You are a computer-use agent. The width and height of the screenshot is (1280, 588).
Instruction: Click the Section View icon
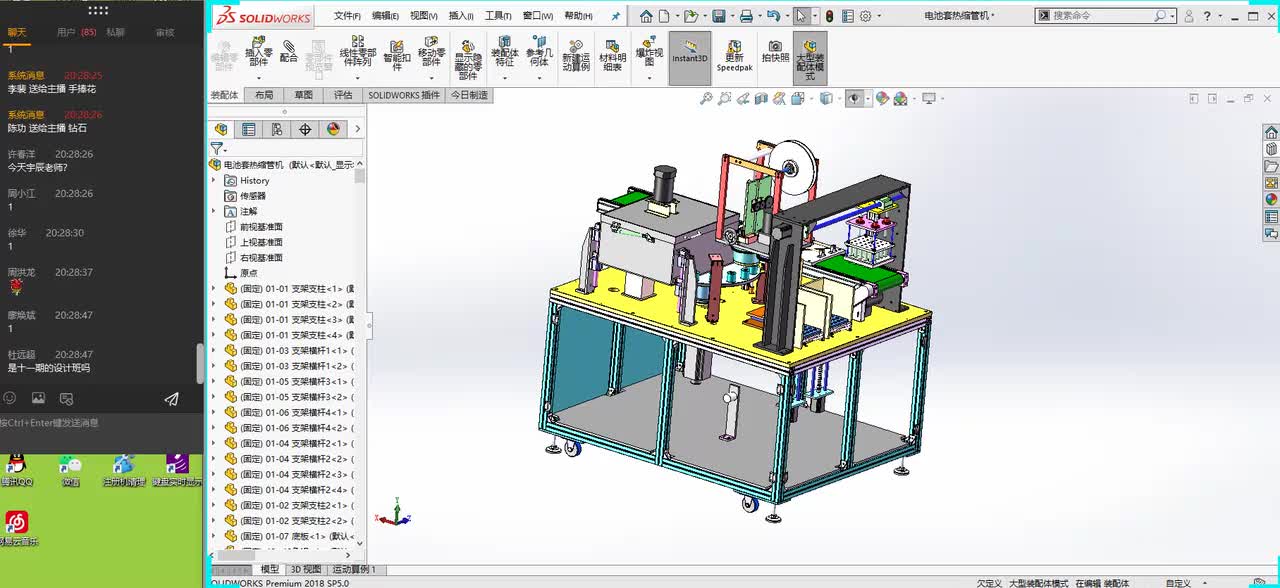[x=762, y=98]
